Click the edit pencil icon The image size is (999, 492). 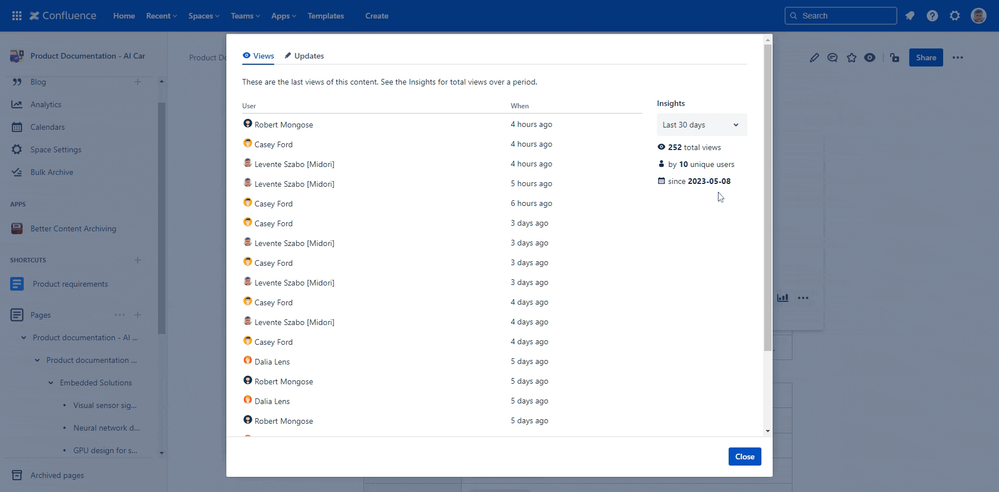pos(814,58)
